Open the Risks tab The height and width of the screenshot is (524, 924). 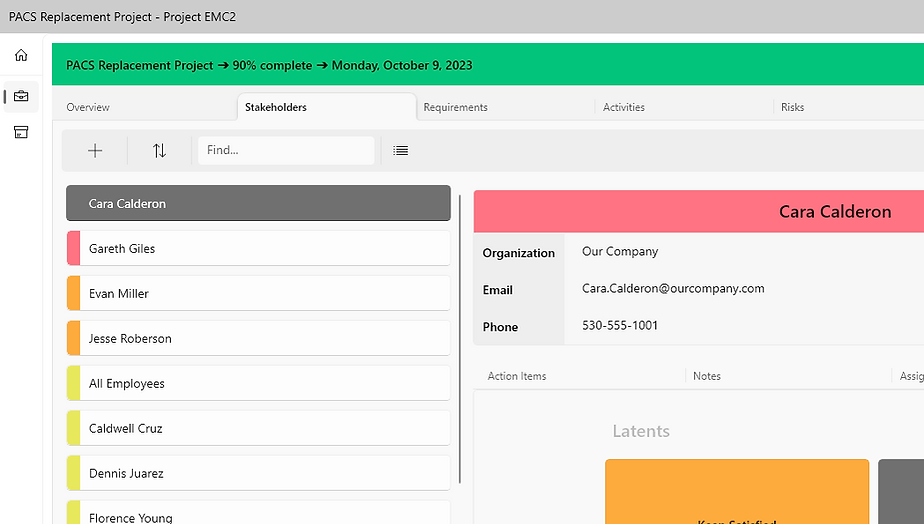[793, 107]
